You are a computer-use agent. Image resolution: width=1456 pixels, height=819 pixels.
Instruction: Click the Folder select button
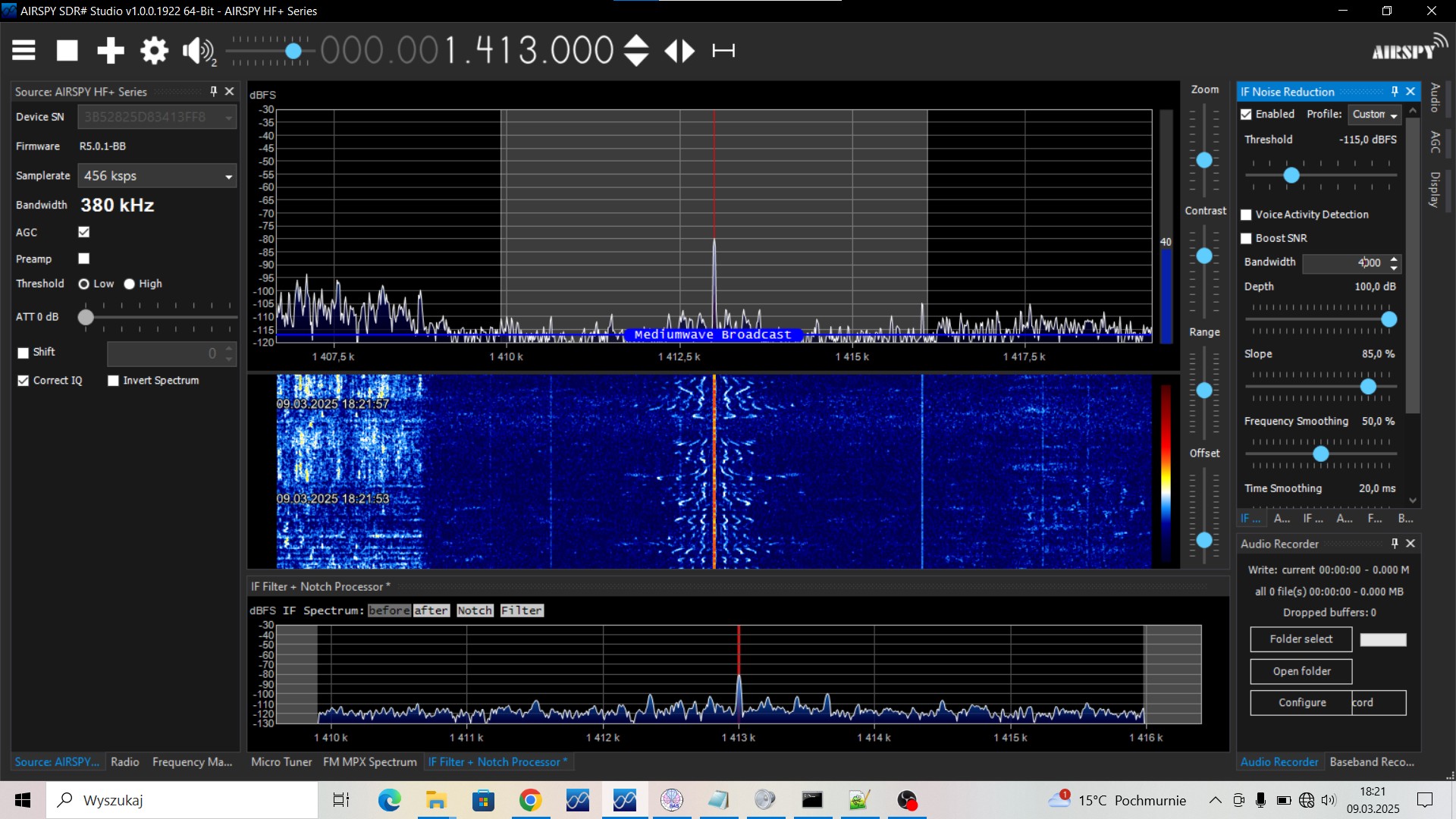1301,639
